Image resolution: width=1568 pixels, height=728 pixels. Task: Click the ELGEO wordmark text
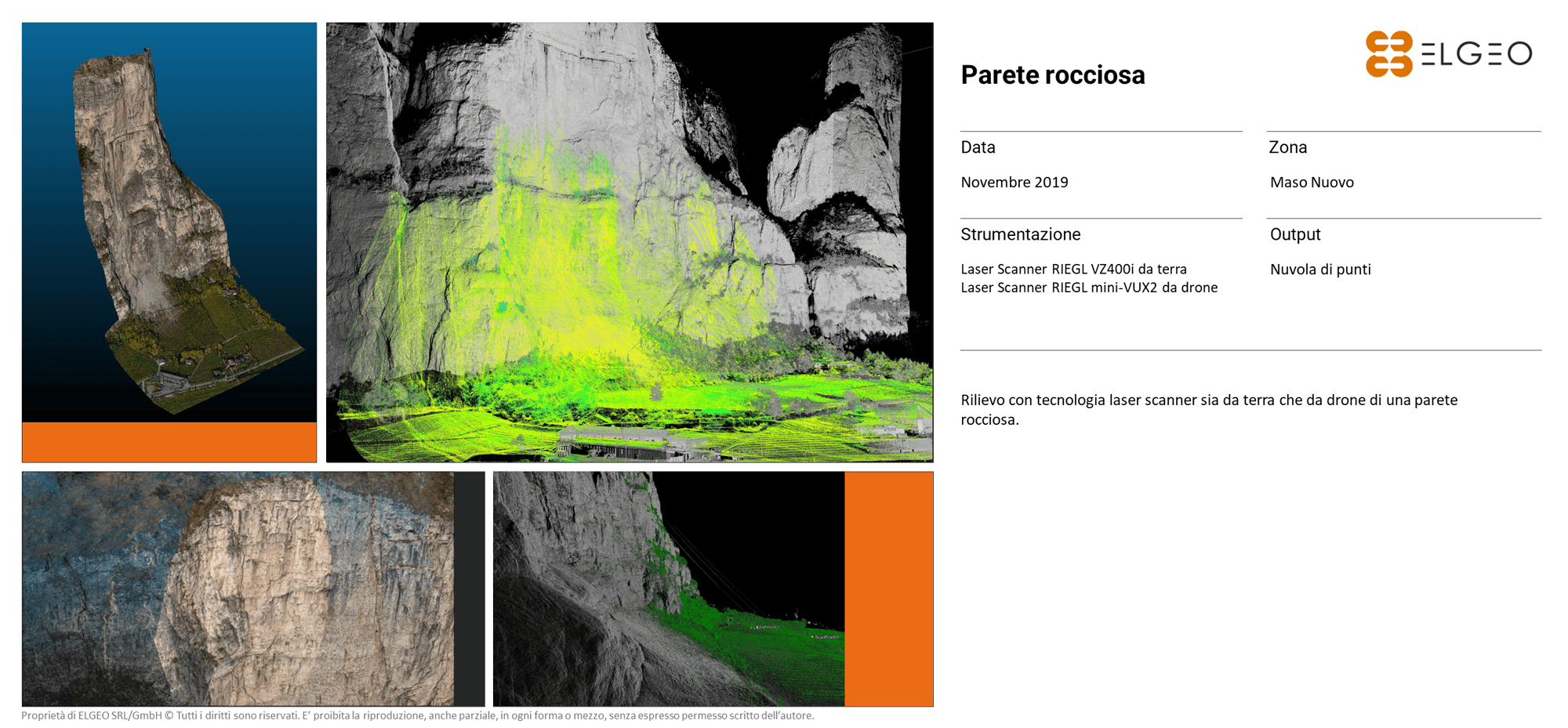point(1476,54)
